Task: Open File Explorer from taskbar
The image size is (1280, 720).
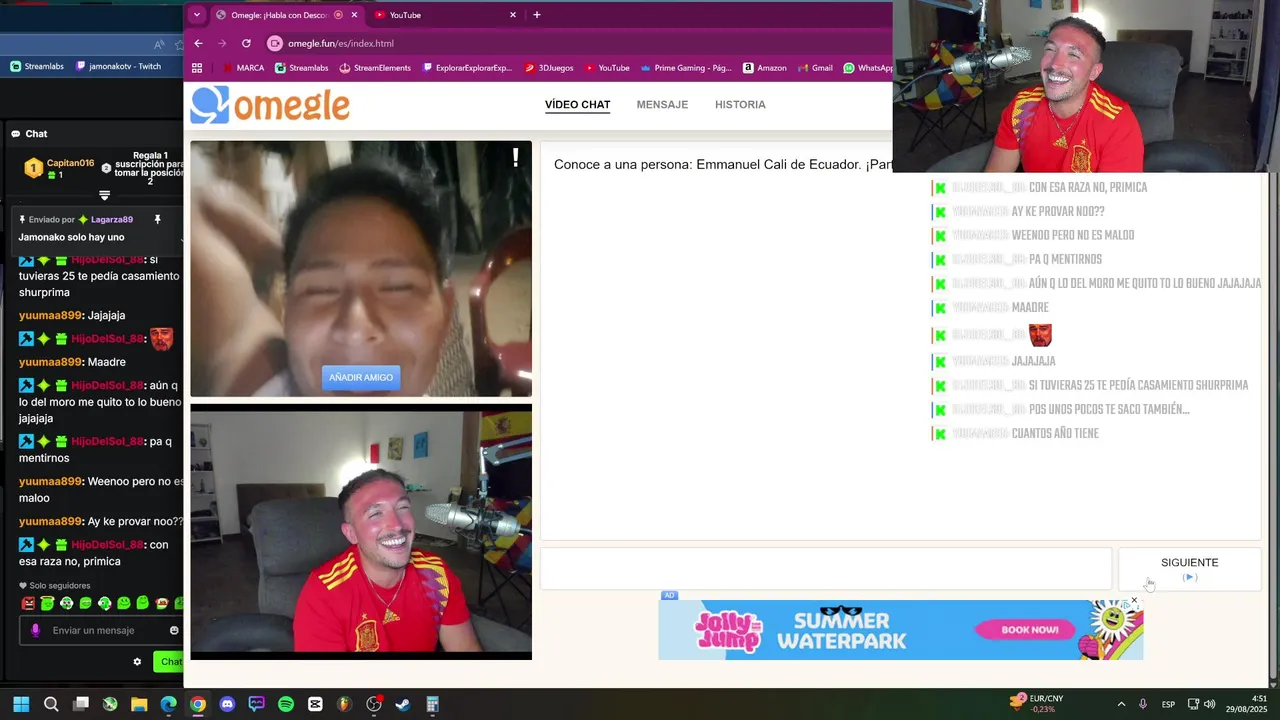Action: 139,704
